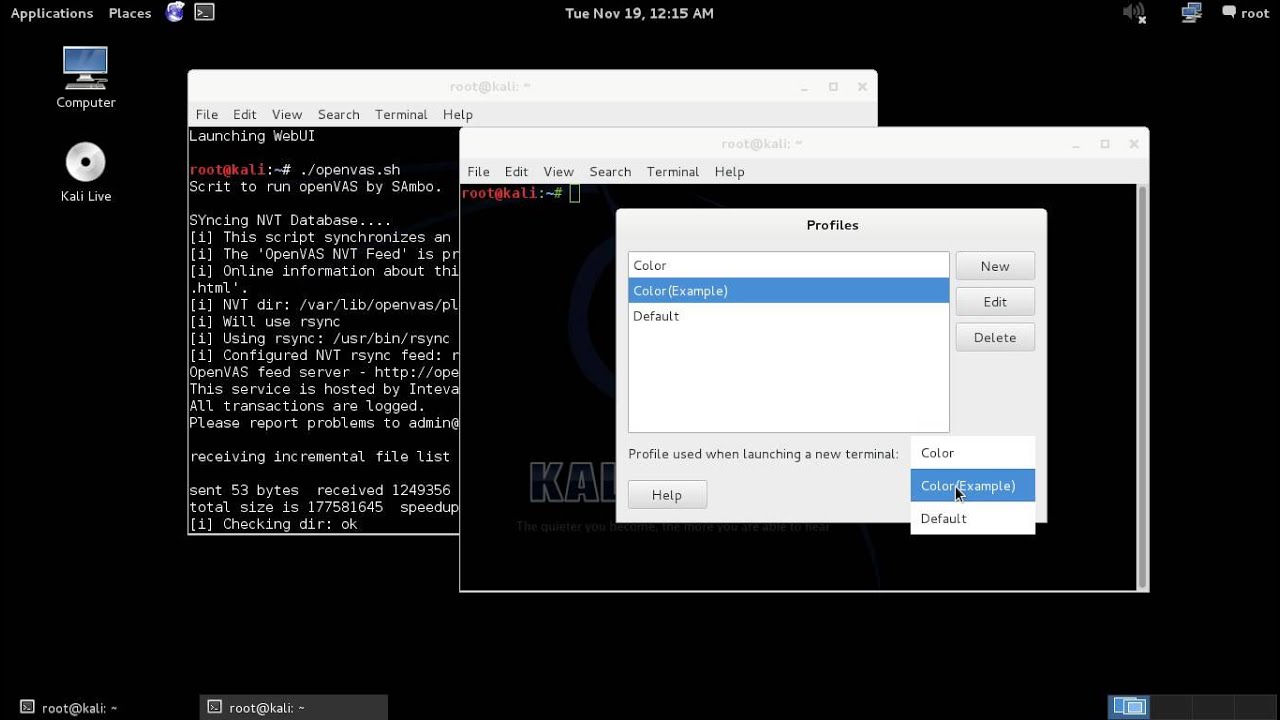The height and width of the screenshot is (720, 1280).
Task: Open Search menu in front terminal window
Action: point(610,171)
